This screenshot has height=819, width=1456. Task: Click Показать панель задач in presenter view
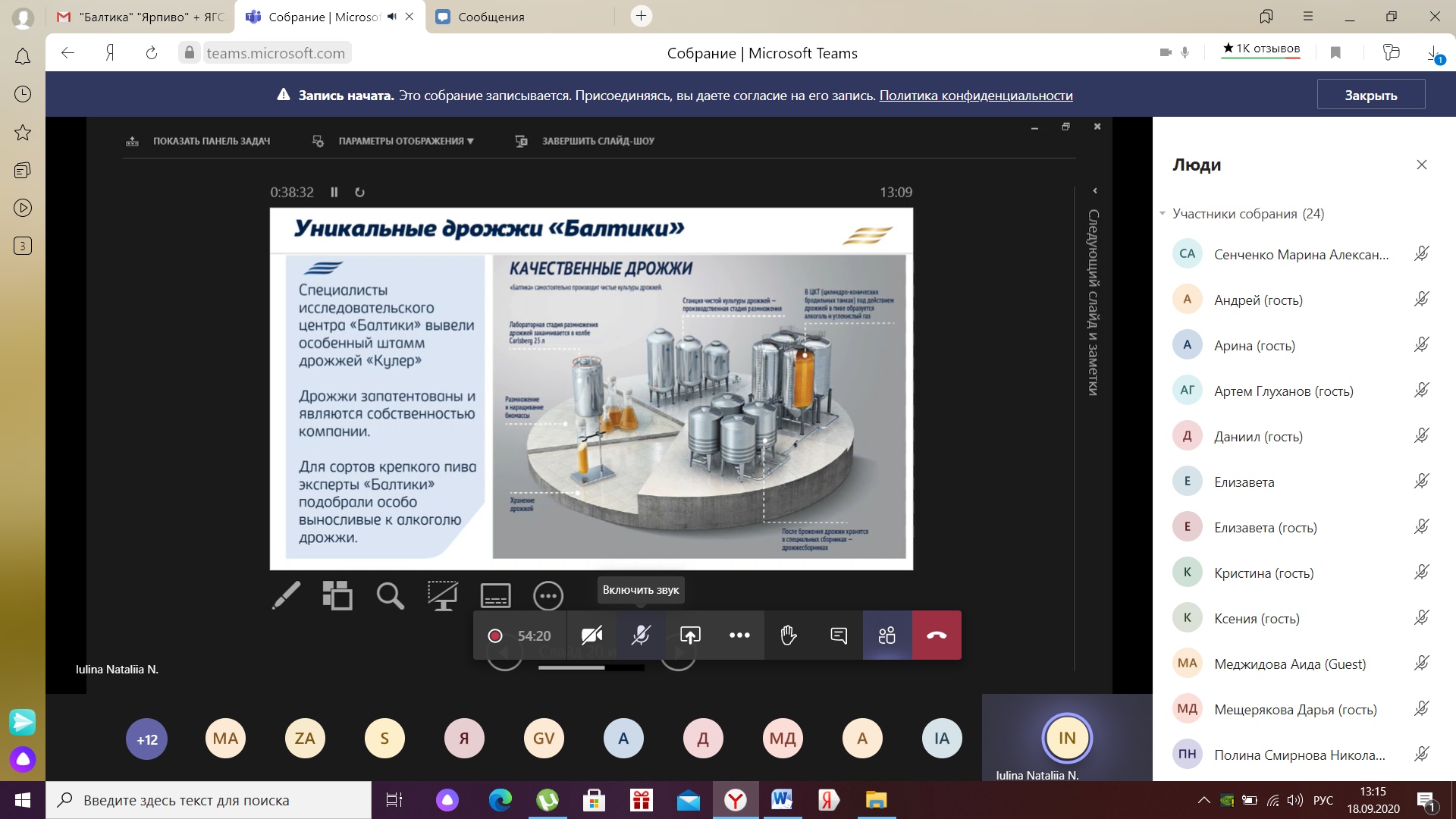coord(198,141)
